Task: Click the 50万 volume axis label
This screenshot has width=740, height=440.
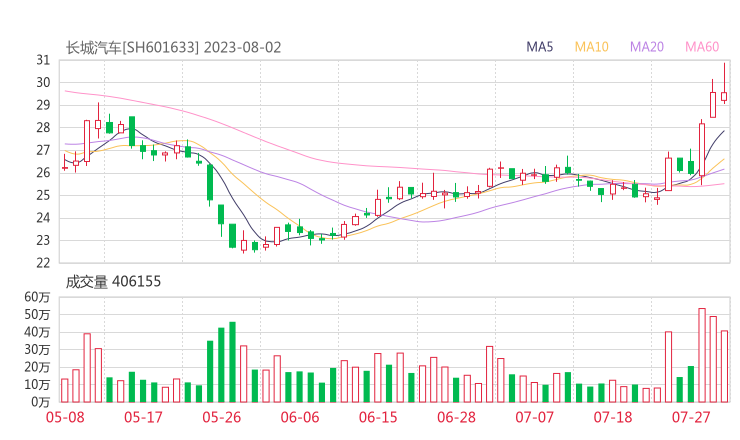Action: (37, 314)
